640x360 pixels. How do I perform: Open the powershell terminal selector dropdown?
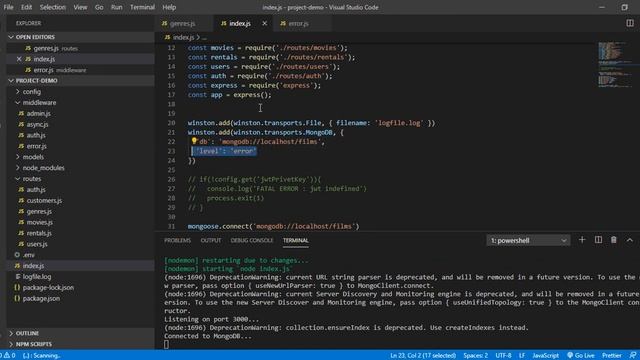(x=528, y=240)
